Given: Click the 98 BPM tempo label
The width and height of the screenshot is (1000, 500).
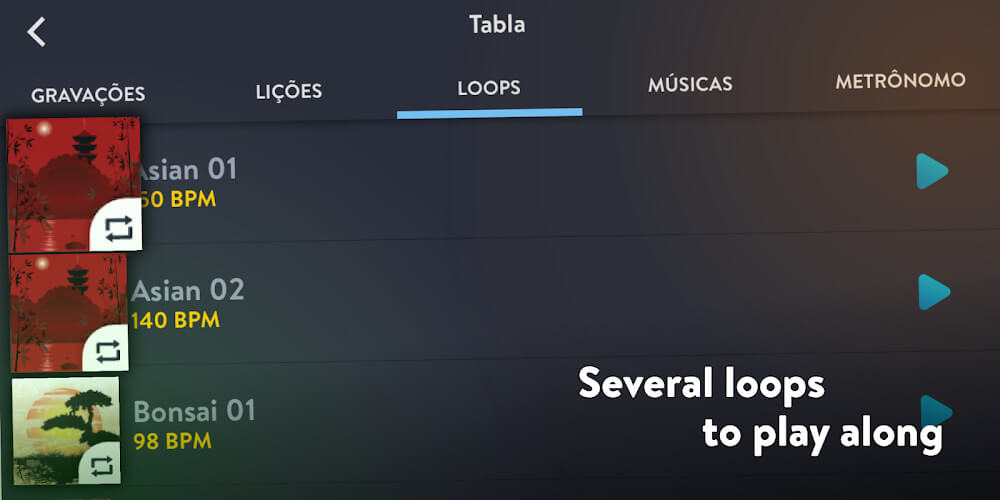Looking at the screenshot, I should (172, 441).
